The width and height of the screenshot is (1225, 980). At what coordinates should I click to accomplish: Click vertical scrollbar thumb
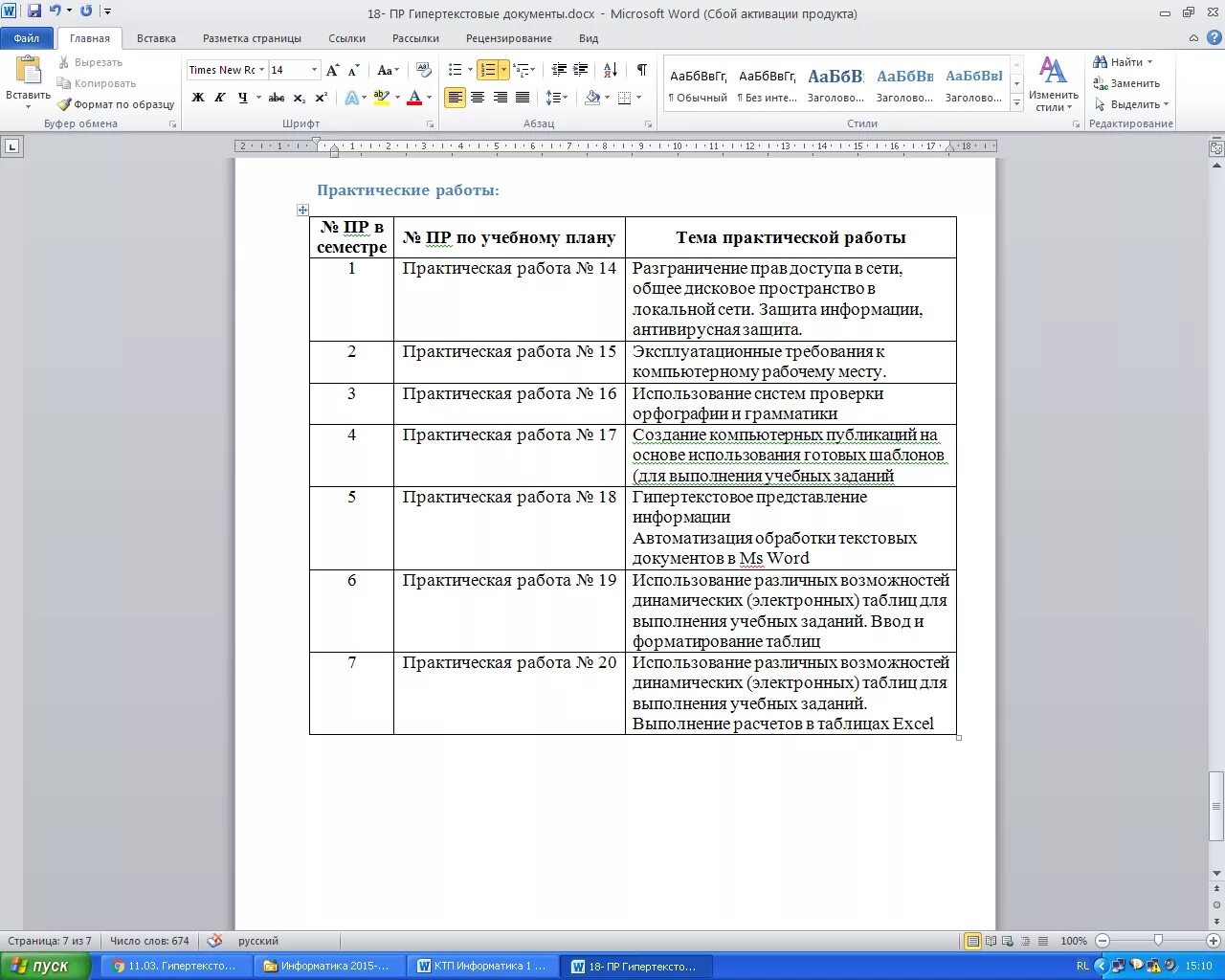click(x=1216, y=806)
